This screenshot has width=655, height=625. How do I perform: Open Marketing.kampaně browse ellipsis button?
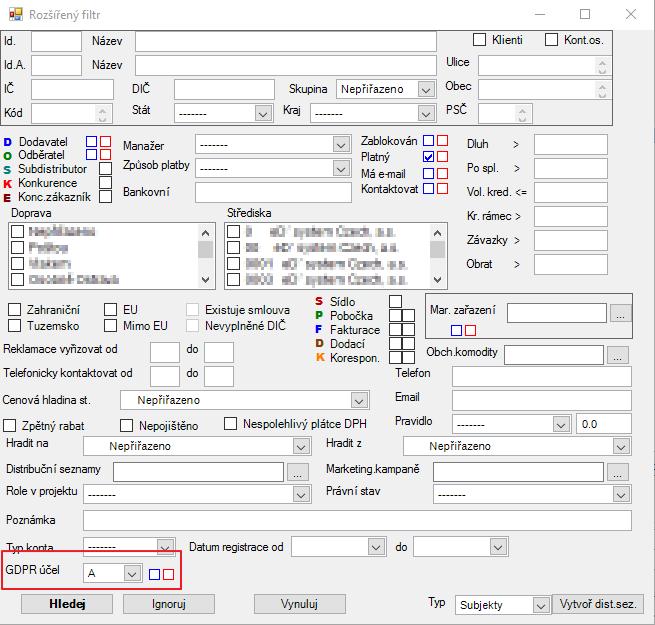(617, 472)
